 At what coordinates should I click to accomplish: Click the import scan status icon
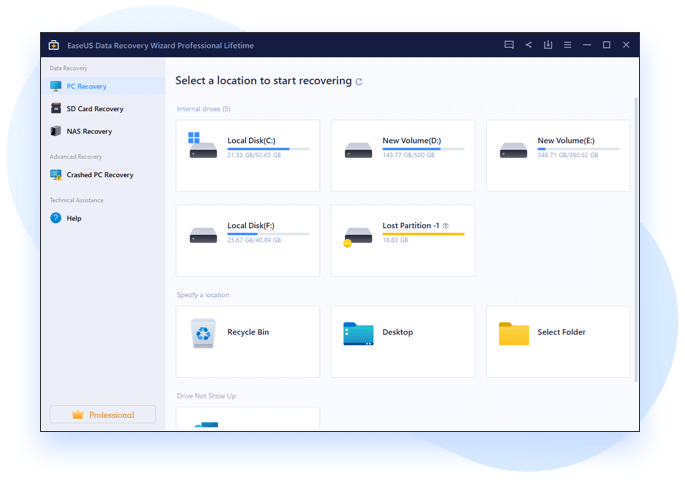coord(548,45)
